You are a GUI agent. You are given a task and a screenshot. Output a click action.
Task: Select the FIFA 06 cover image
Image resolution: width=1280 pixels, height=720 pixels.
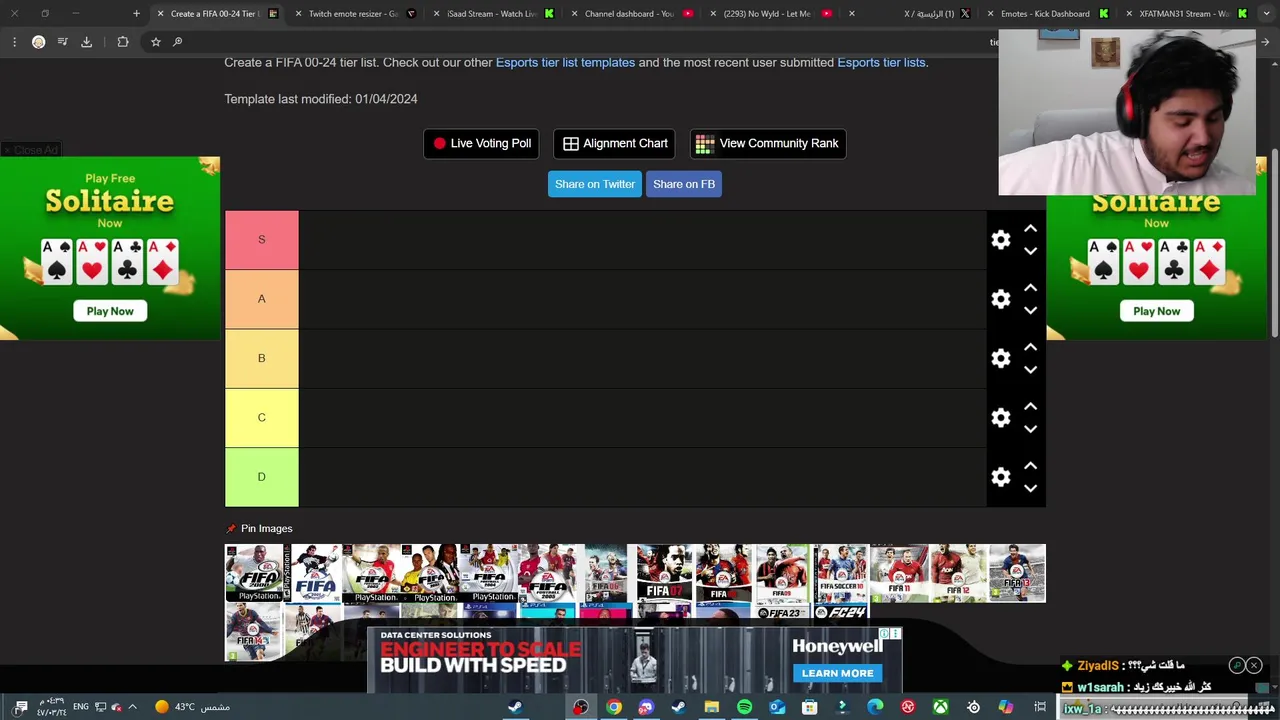click(606, 573)
